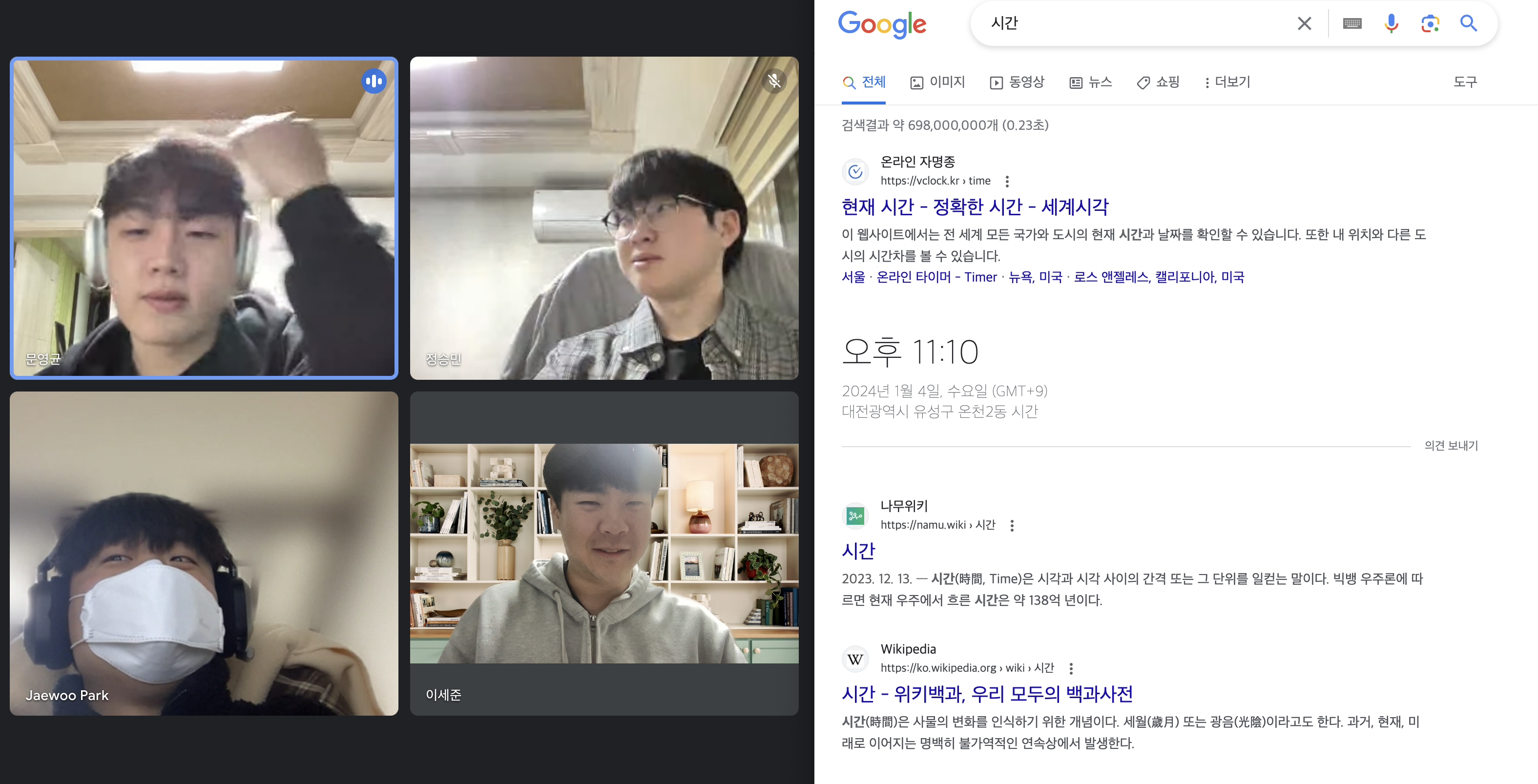
Task: Switch to the 뉴스 results tab
Action: pos(1090,82)
